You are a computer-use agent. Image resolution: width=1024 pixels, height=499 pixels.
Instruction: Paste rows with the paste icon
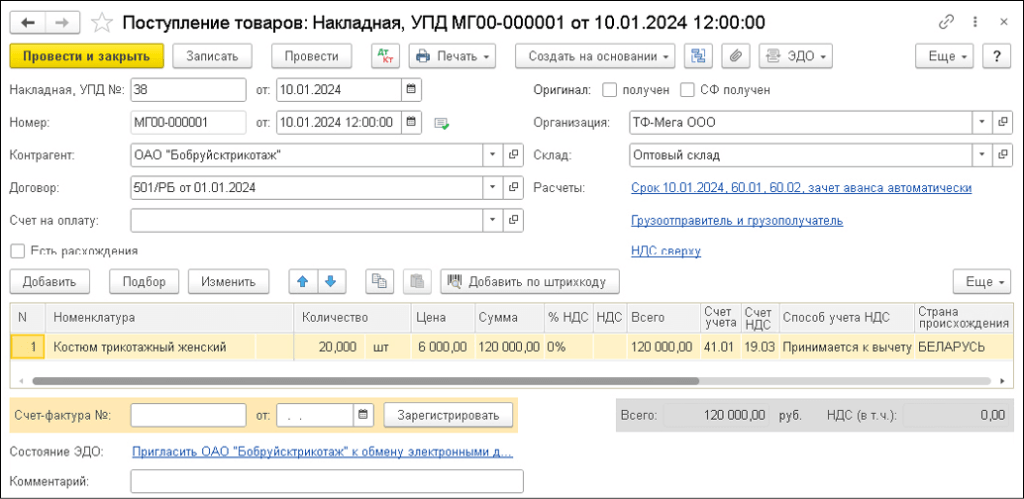[x=417, y=282]
